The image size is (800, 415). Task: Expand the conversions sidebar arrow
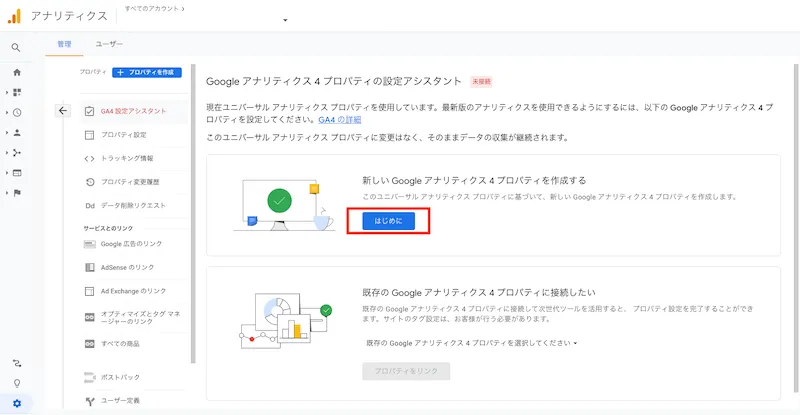[7, 193]
